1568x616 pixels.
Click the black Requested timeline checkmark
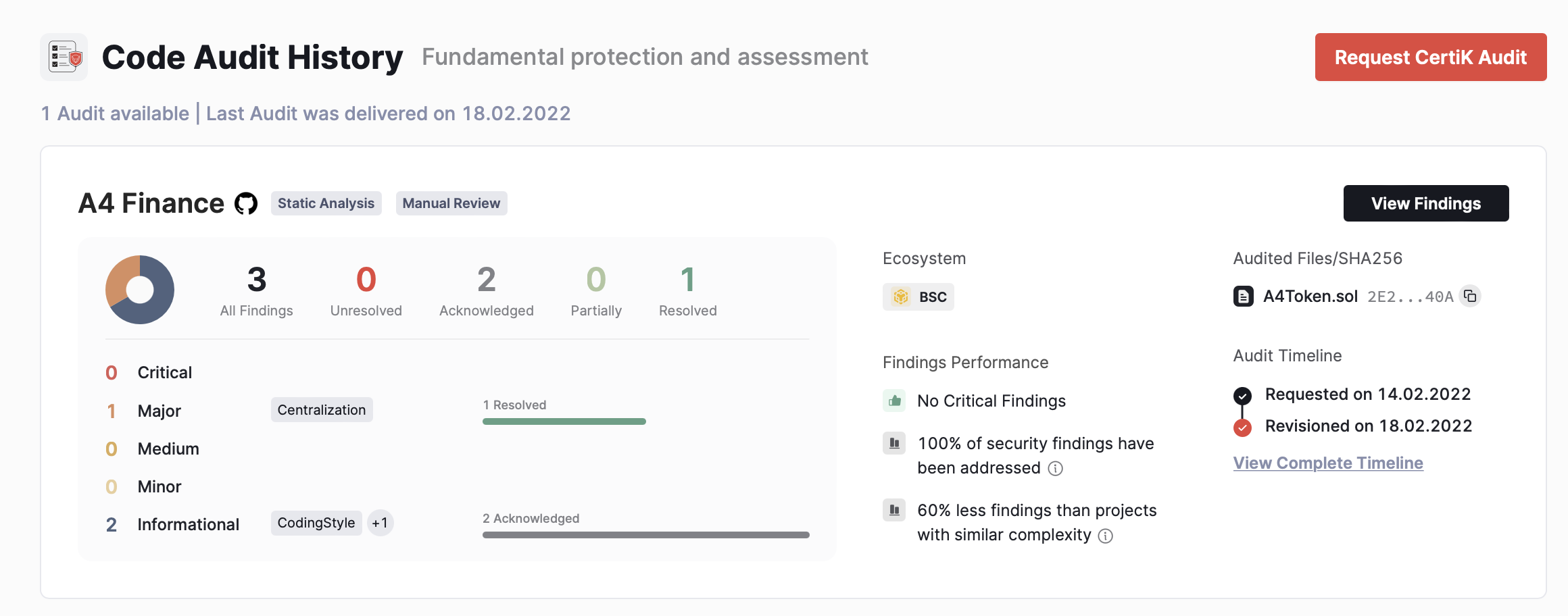point(1242,395)
